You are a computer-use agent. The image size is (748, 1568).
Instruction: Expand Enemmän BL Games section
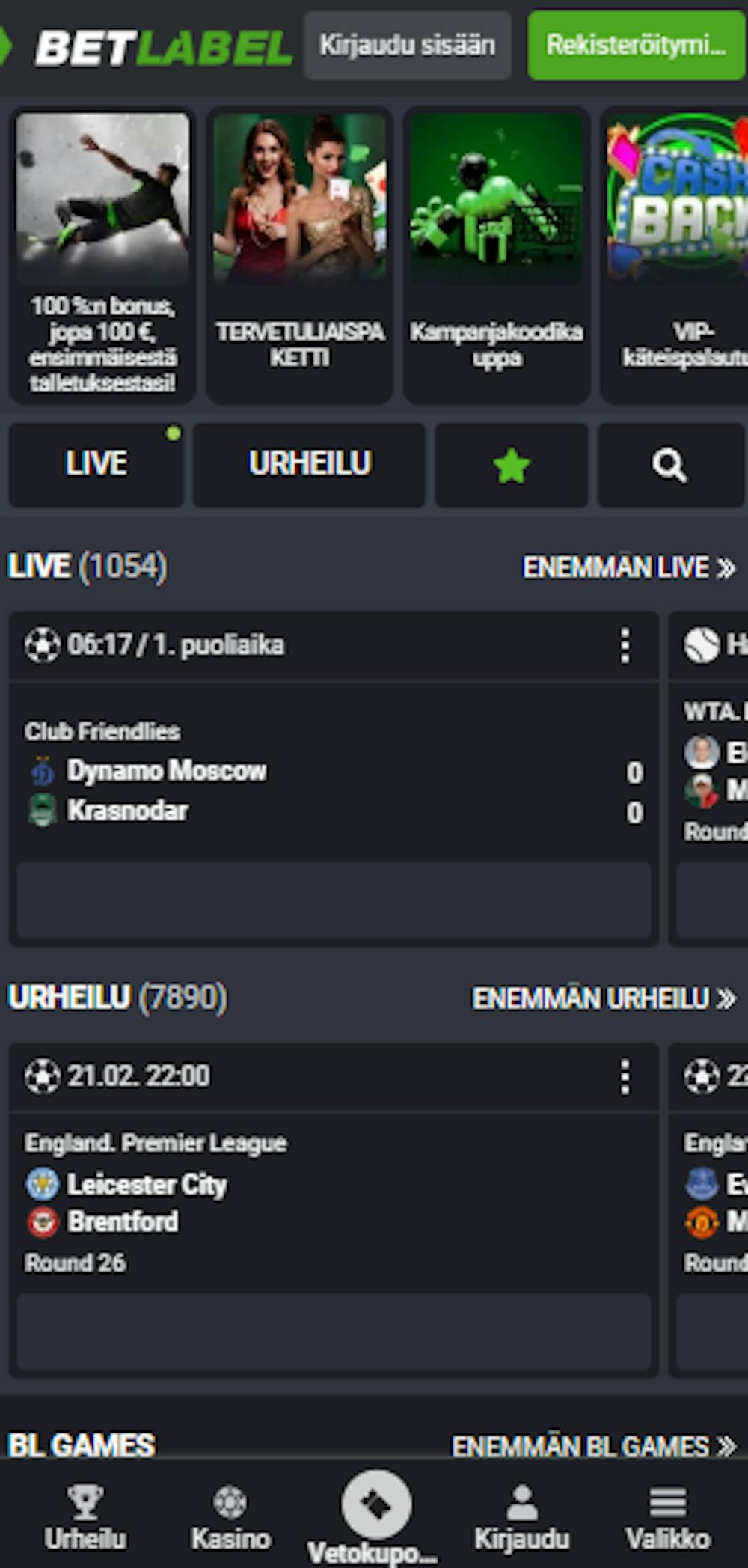pyautogui.click(x=594, y=1446)
